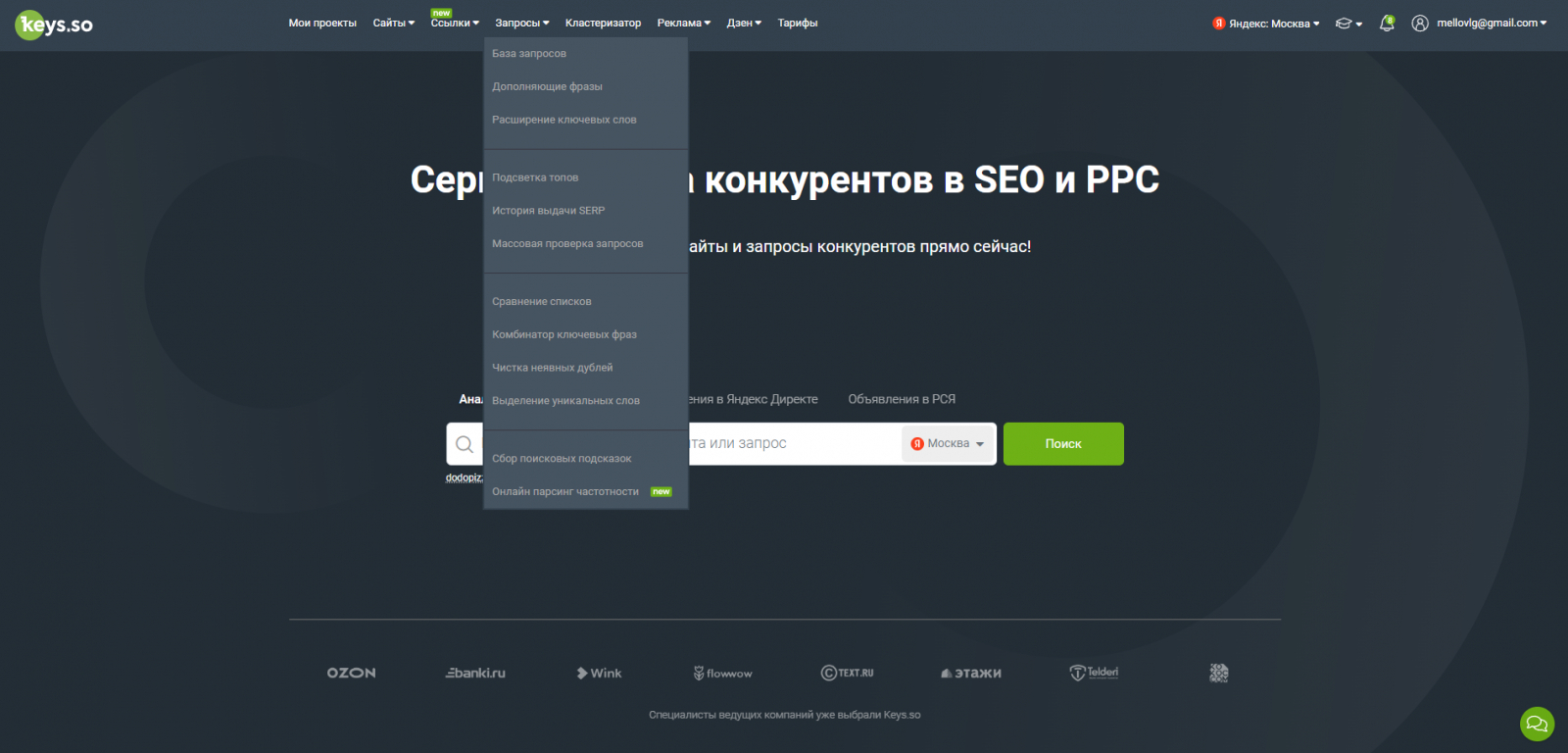Collapse the Запросы menu

tap(522, 24)
